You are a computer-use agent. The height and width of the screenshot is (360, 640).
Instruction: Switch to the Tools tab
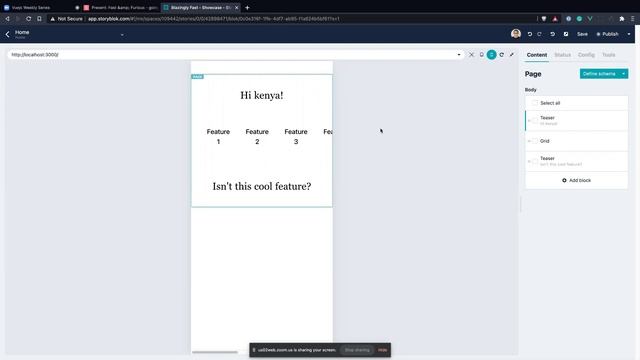tap(609, 55)
